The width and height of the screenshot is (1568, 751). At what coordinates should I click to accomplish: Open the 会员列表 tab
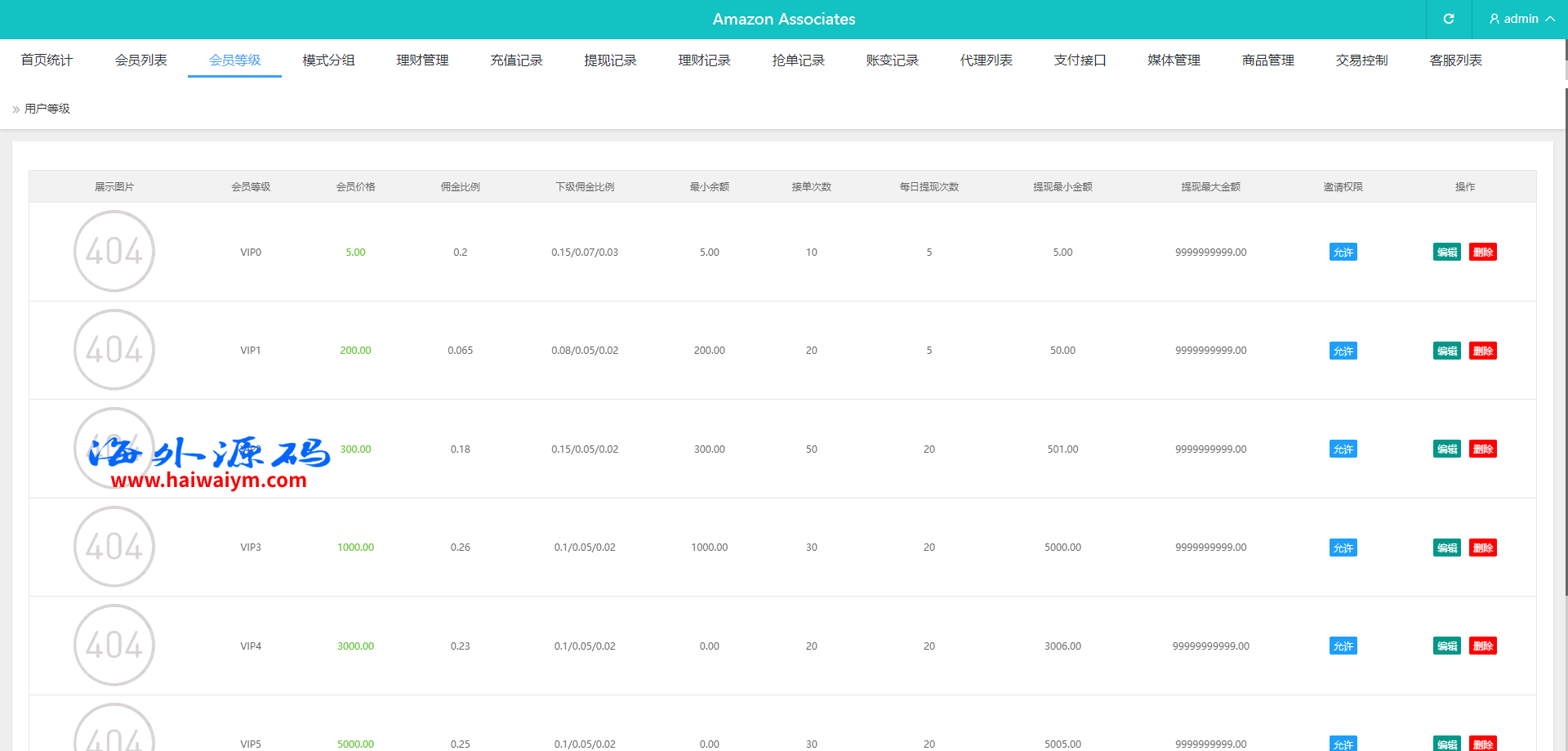(140, 60)
